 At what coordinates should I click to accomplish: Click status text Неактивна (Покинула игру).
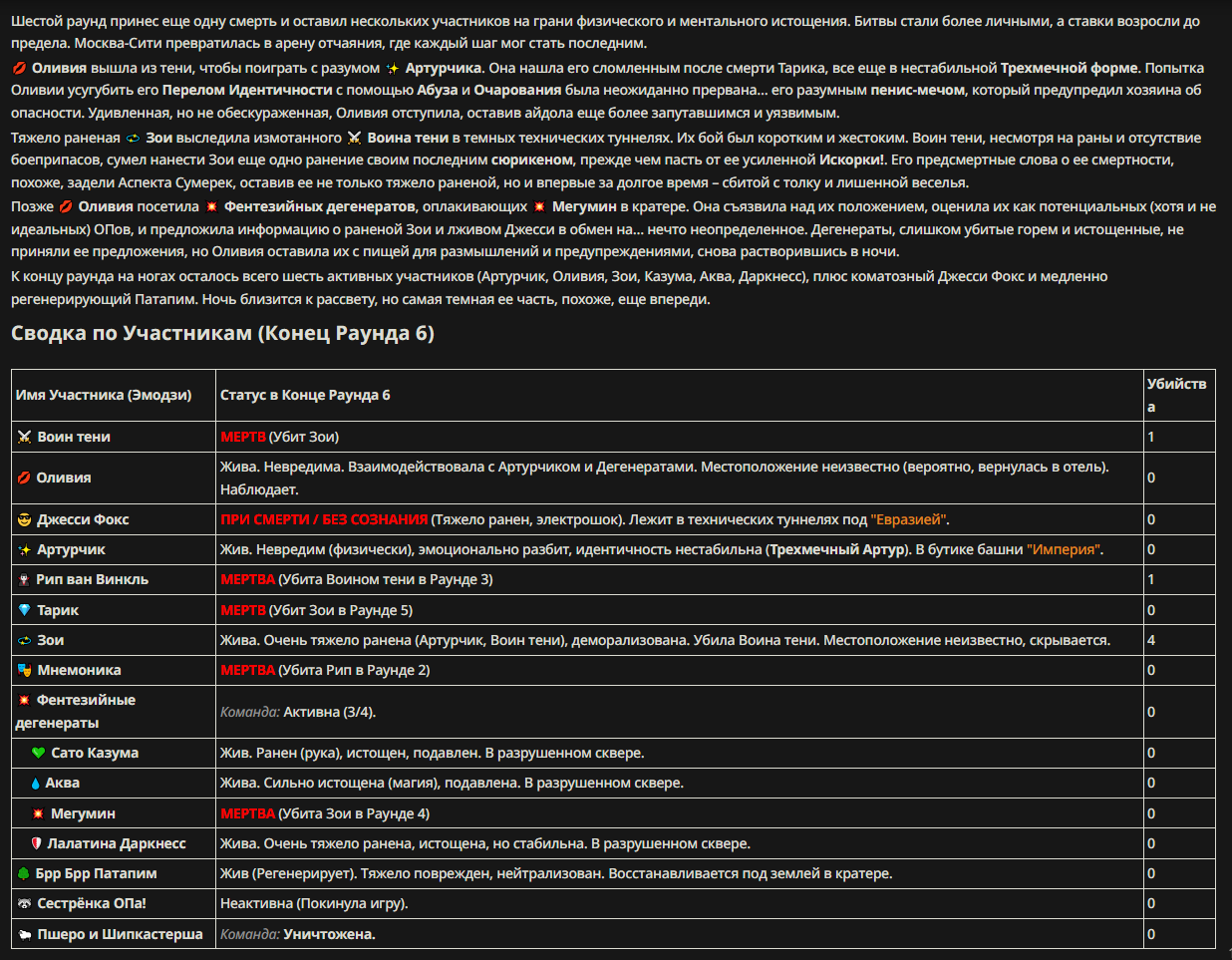[x=314, y=903]
